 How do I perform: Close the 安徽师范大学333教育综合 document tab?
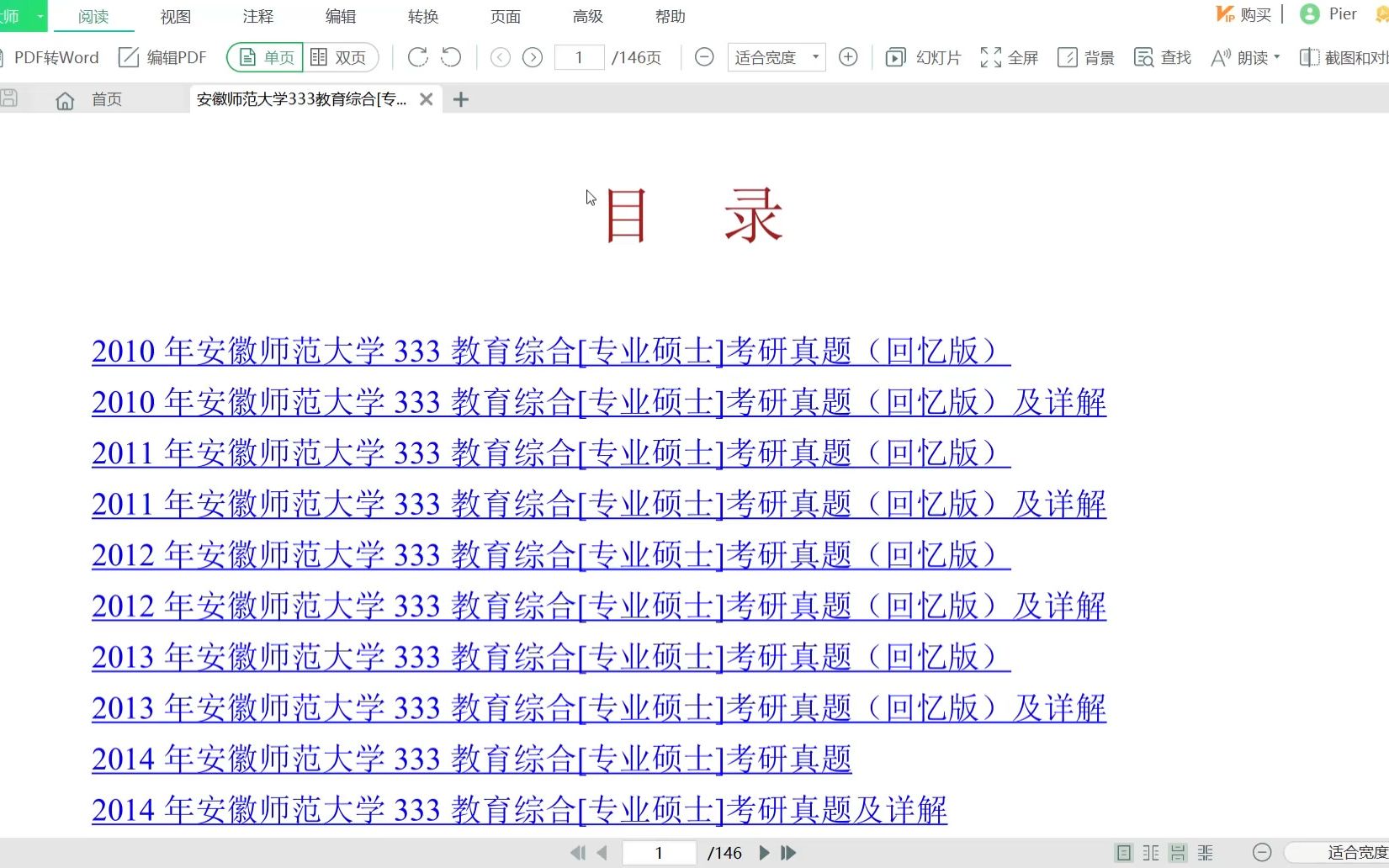[427, 99]
